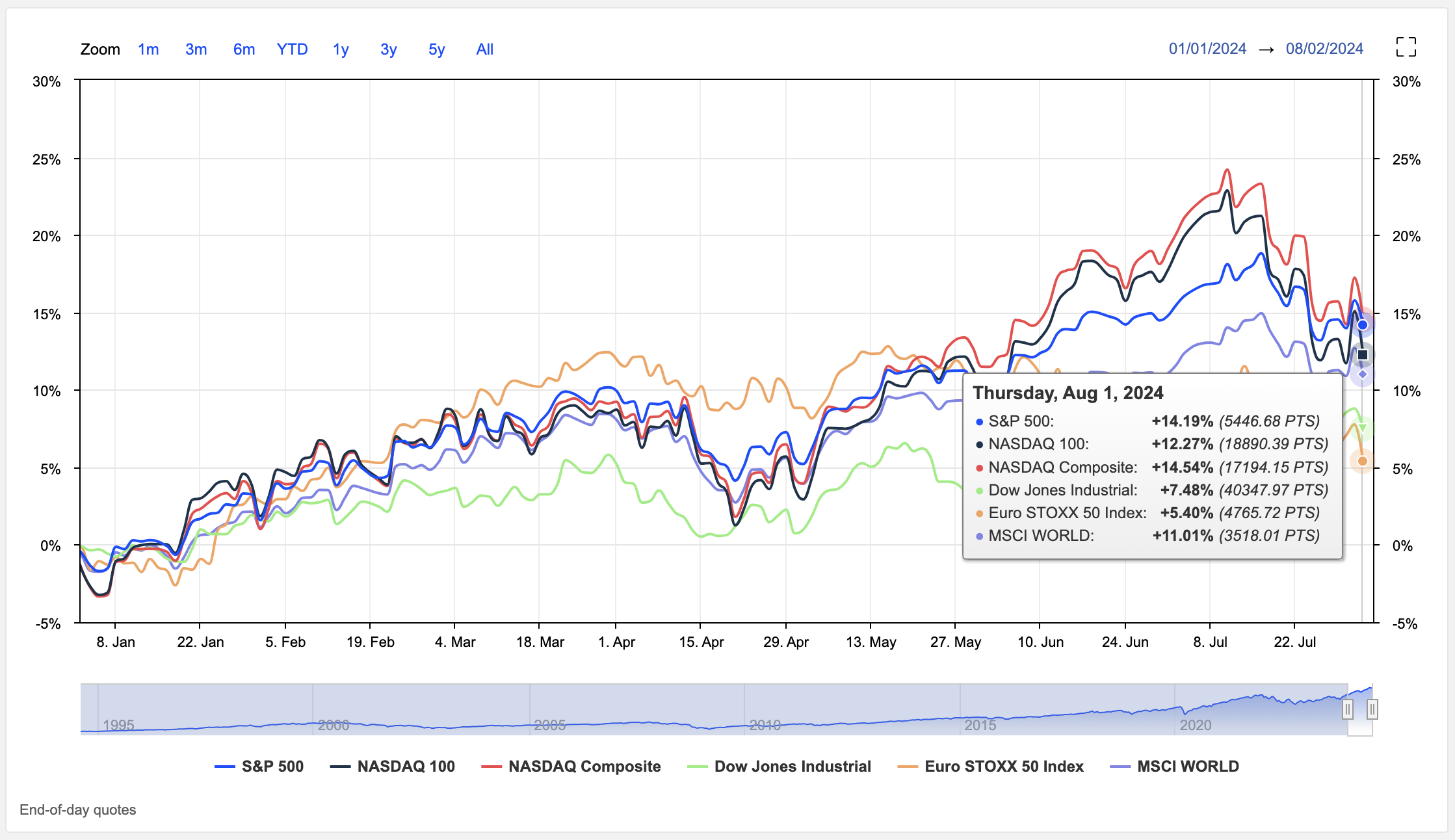Show All time range
Screen dimensions: 1455x840
(484, 49)
